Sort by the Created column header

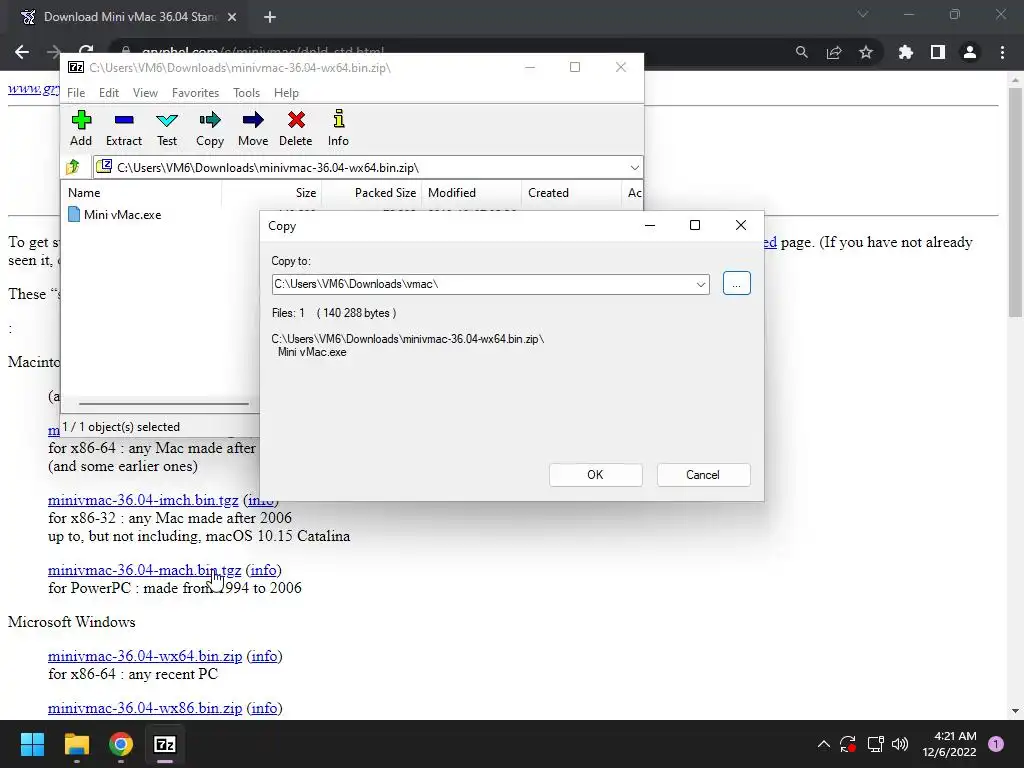coord(571,193)
